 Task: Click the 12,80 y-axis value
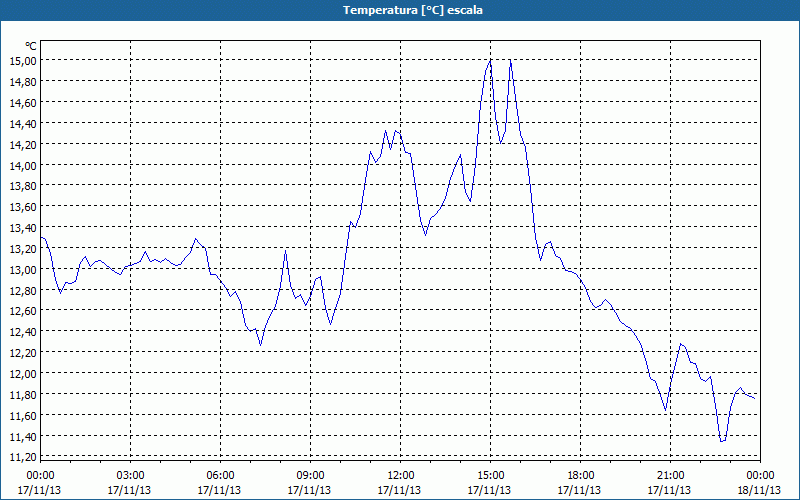tap(23, 290)
